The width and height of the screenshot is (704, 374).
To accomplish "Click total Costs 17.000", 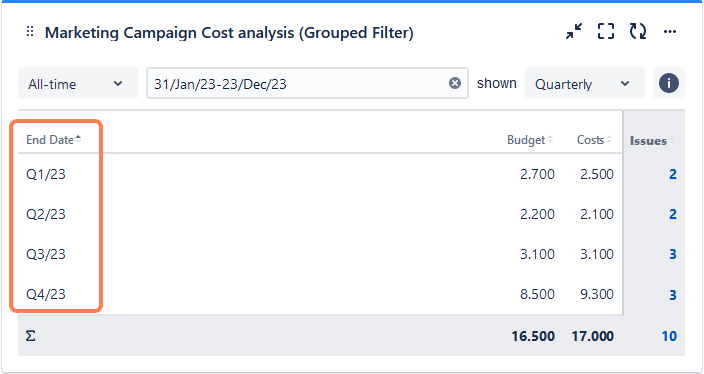I will (x=593, y=336).
